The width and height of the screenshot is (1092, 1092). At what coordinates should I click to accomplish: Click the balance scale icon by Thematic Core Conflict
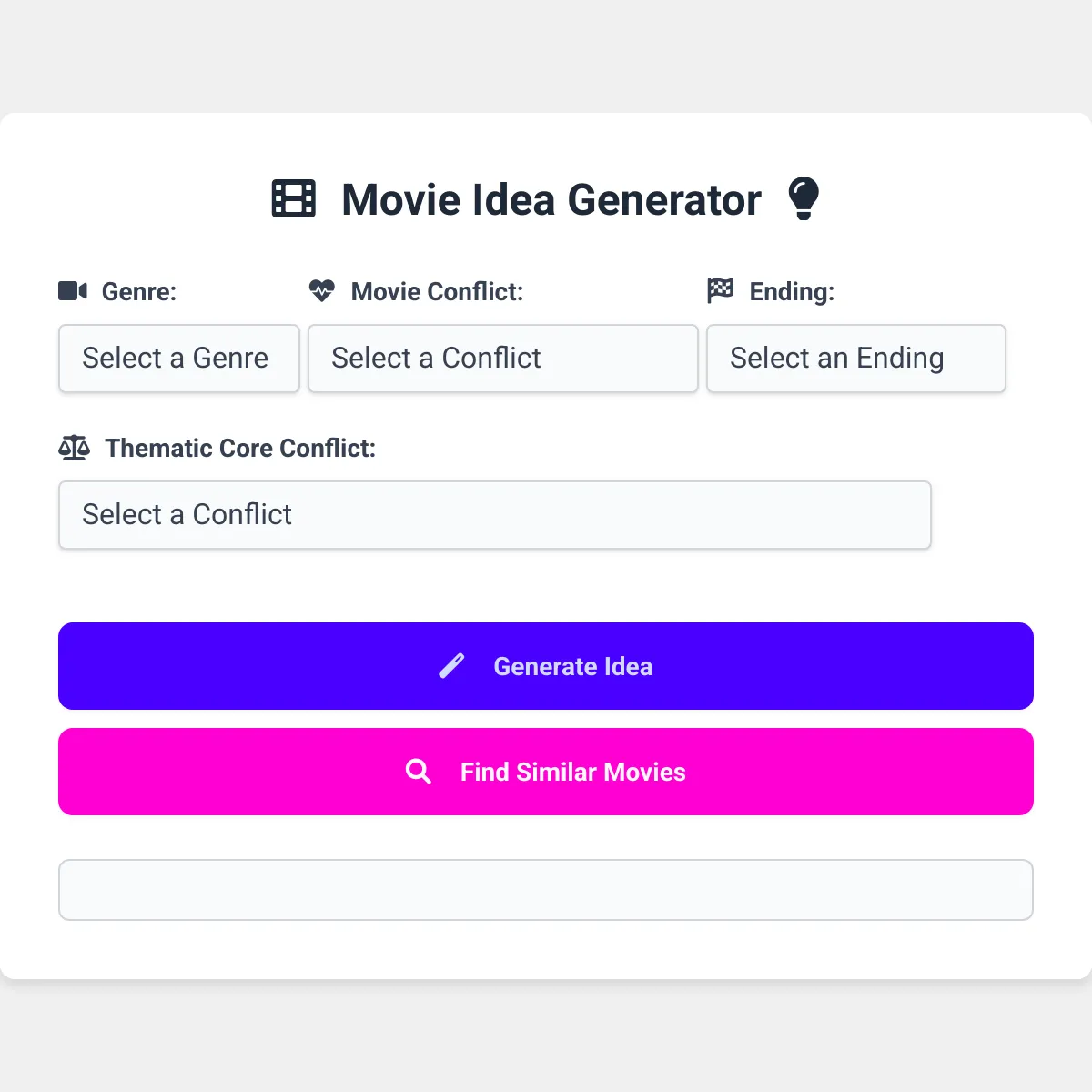[x=75, y=448]
